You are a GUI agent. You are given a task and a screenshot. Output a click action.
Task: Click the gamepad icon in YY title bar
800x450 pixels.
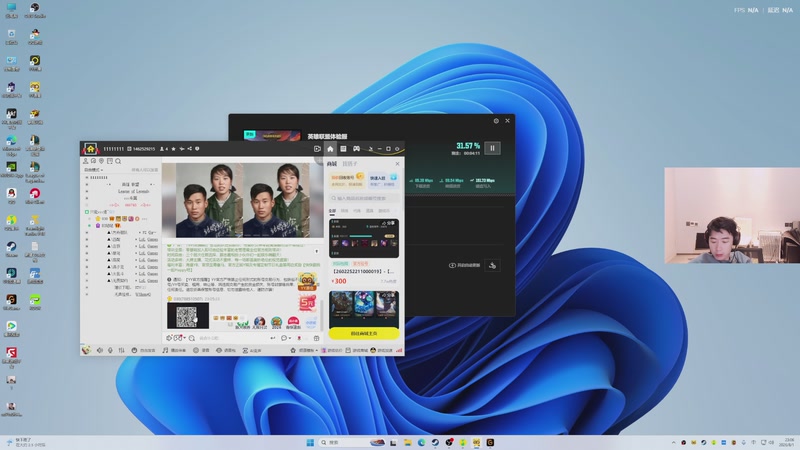pyautogui.click(x=356, y=148)
